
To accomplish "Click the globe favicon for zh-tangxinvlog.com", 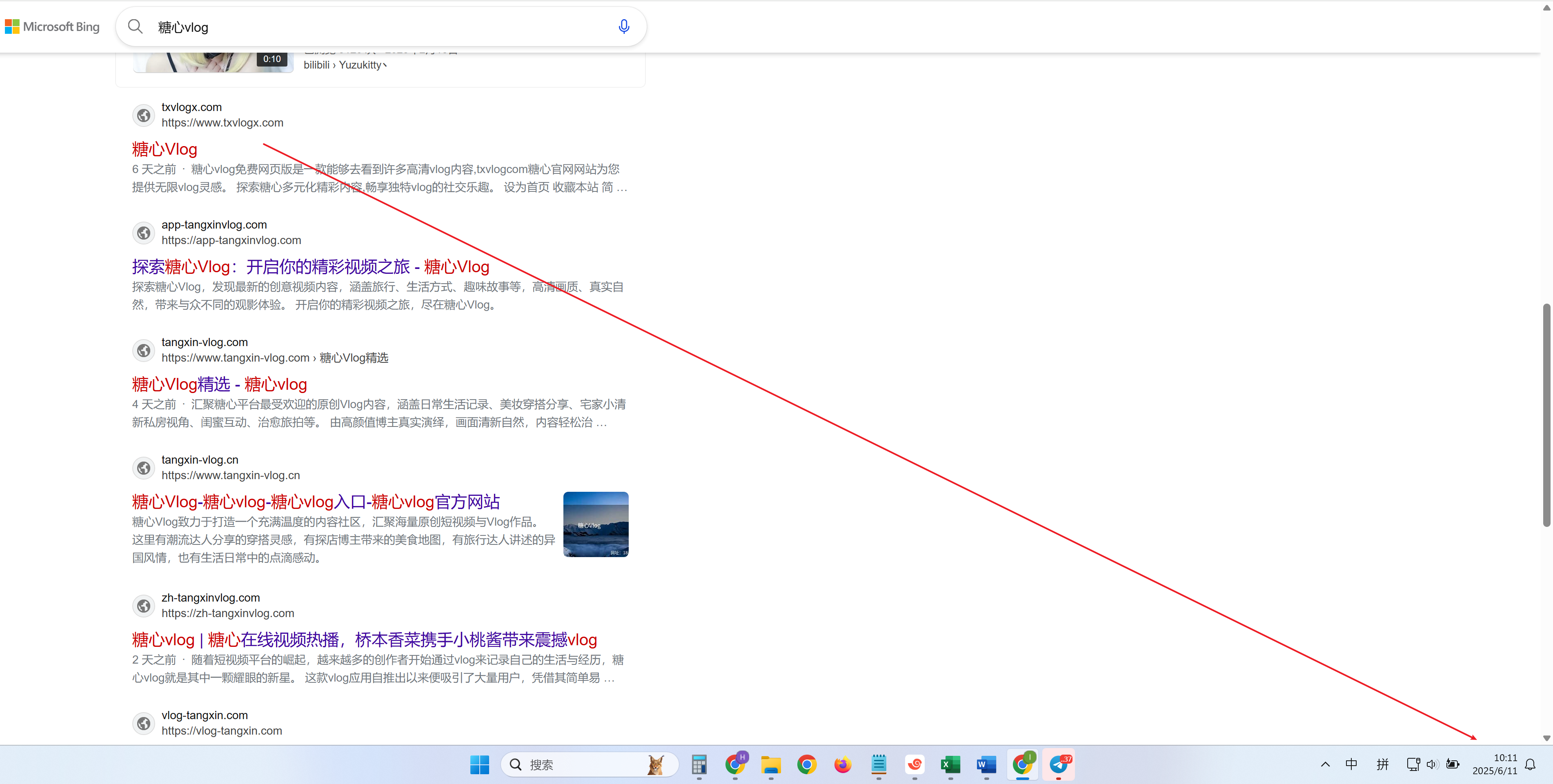I will pos(143,606).
